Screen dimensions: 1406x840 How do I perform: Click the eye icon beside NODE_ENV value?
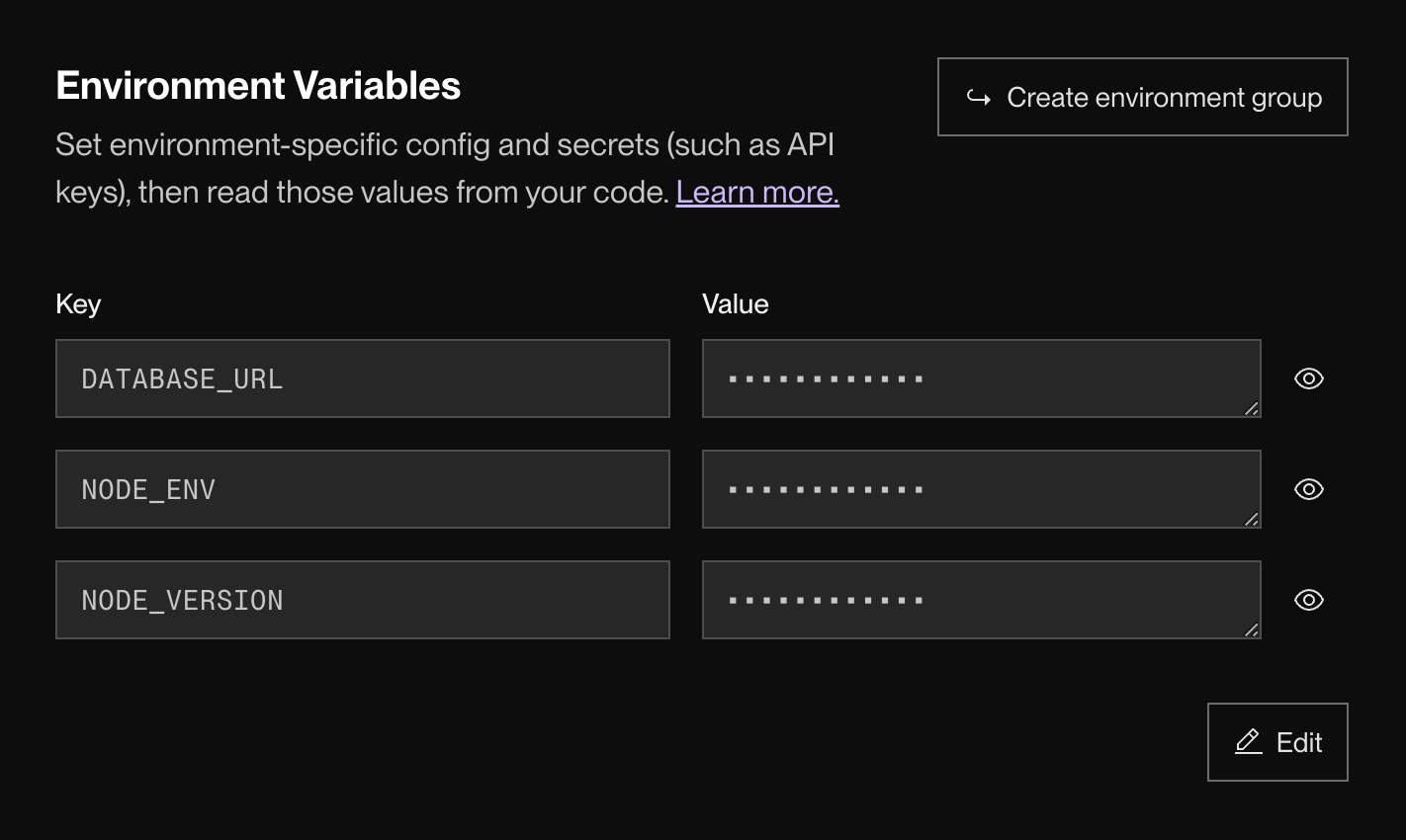click(1307, 489)
